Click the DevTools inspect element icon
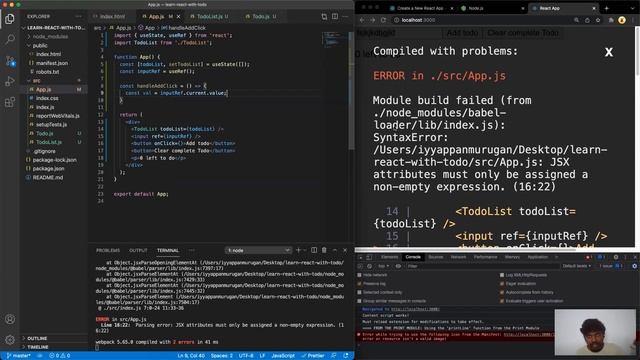 (360, 257)
